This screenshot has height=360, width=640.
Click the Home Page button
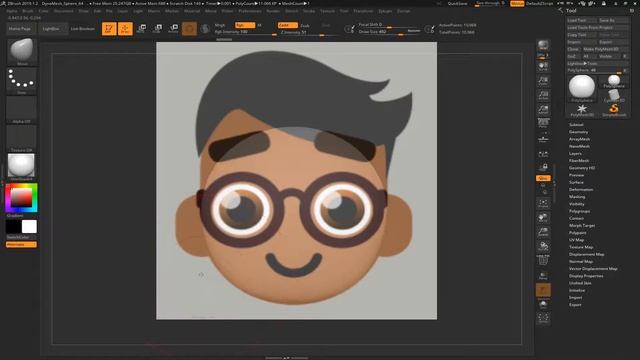pyautogui.click(x=20, y=29)
